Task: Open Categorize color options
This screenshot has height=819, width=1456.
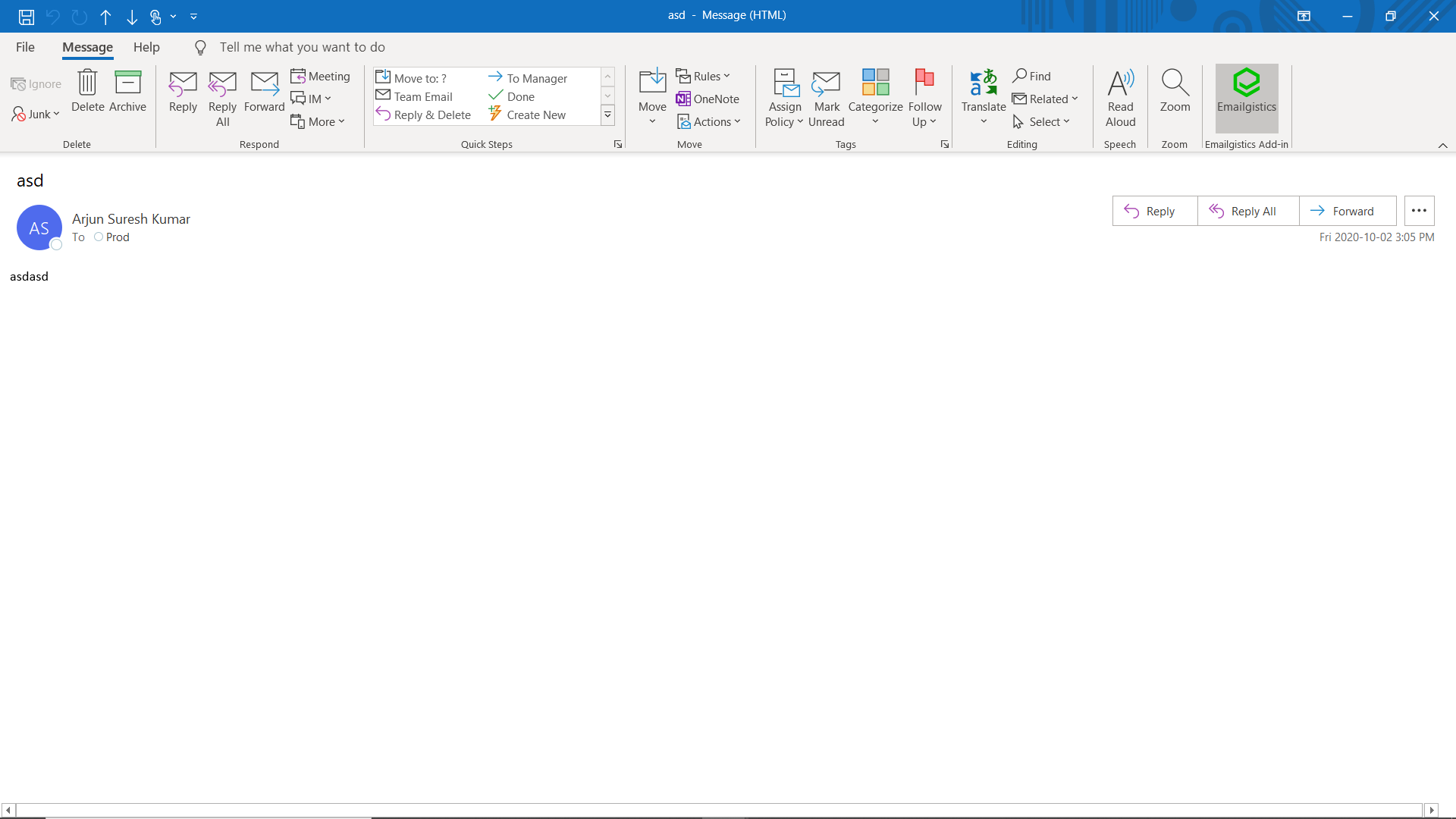Action: pyautogui.click(x=875, y=97)
